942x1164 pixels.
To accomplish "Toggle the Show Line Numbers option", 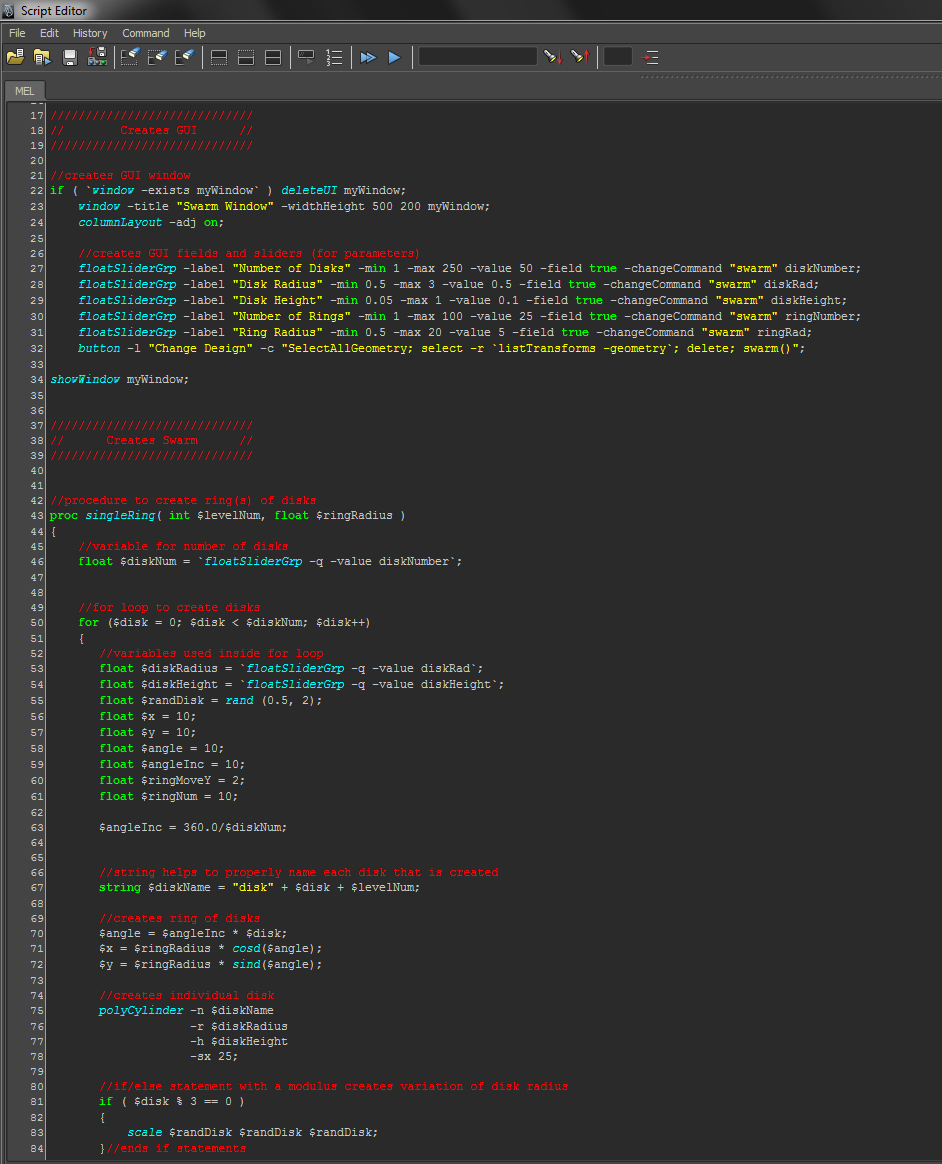I will [332, 57].
